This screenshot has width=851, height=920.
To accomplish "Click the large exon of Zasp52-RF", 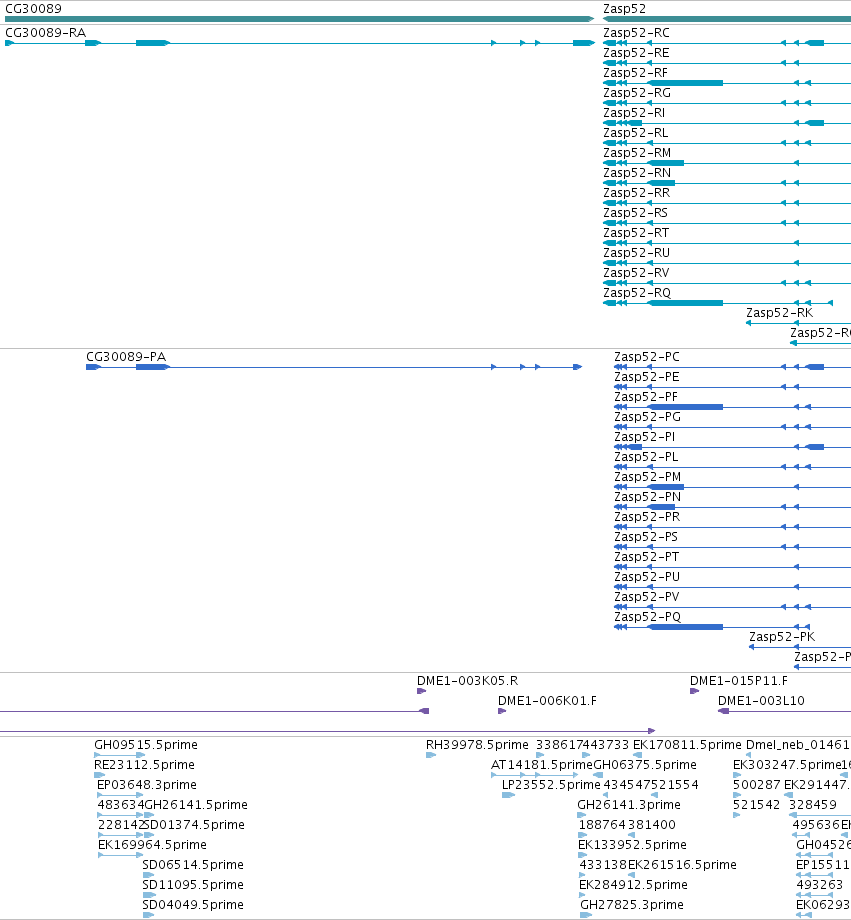I will pos(685,83).
